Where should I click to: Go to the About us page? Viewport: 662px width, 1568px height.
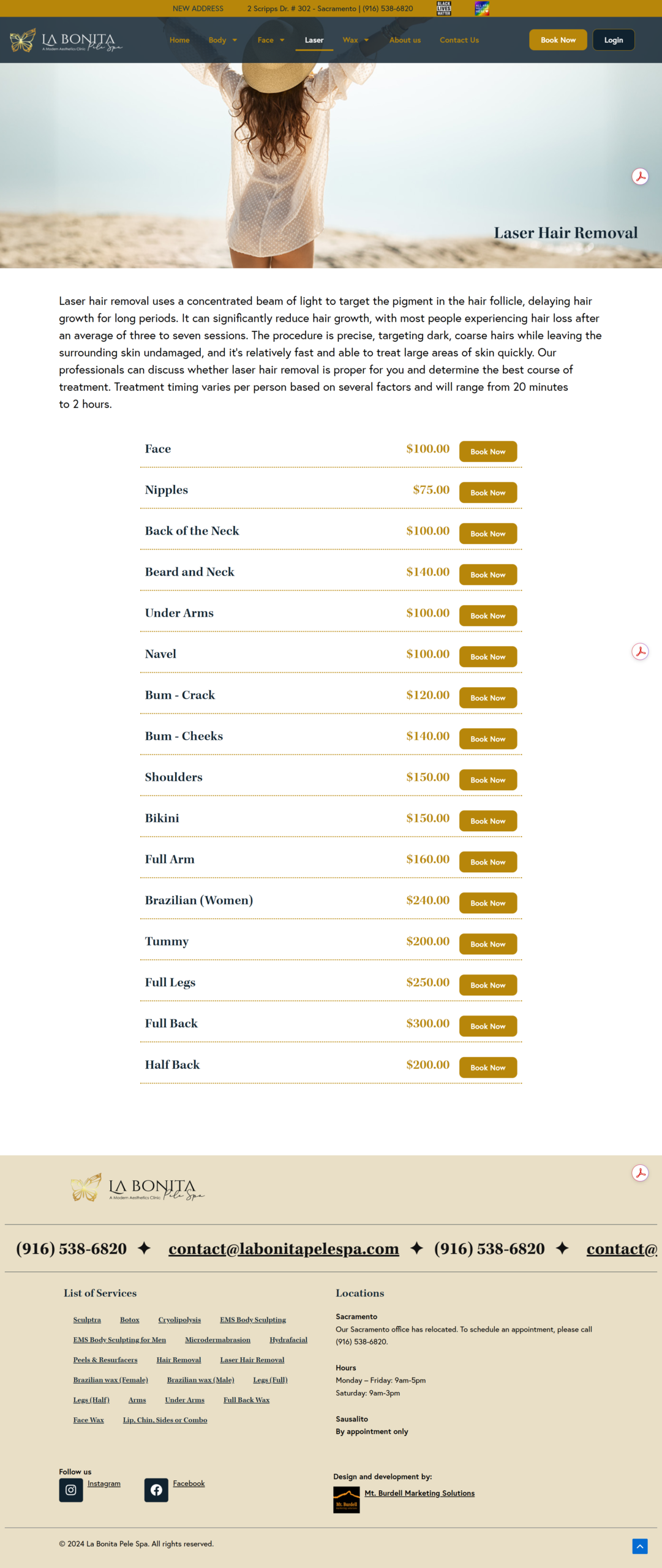coord(405,40)
